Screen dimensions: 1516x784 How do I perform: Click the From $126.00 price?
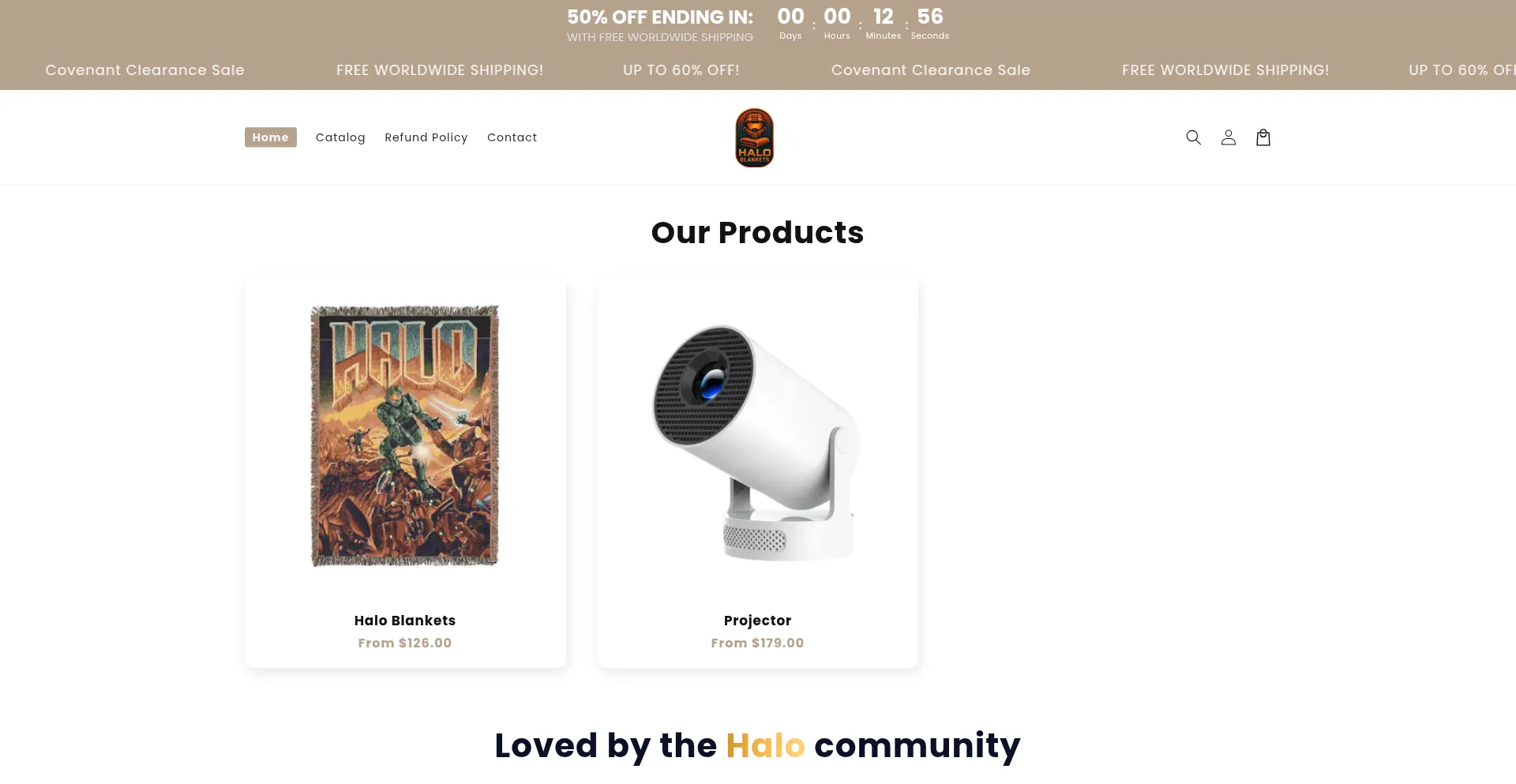click(405, 643)
